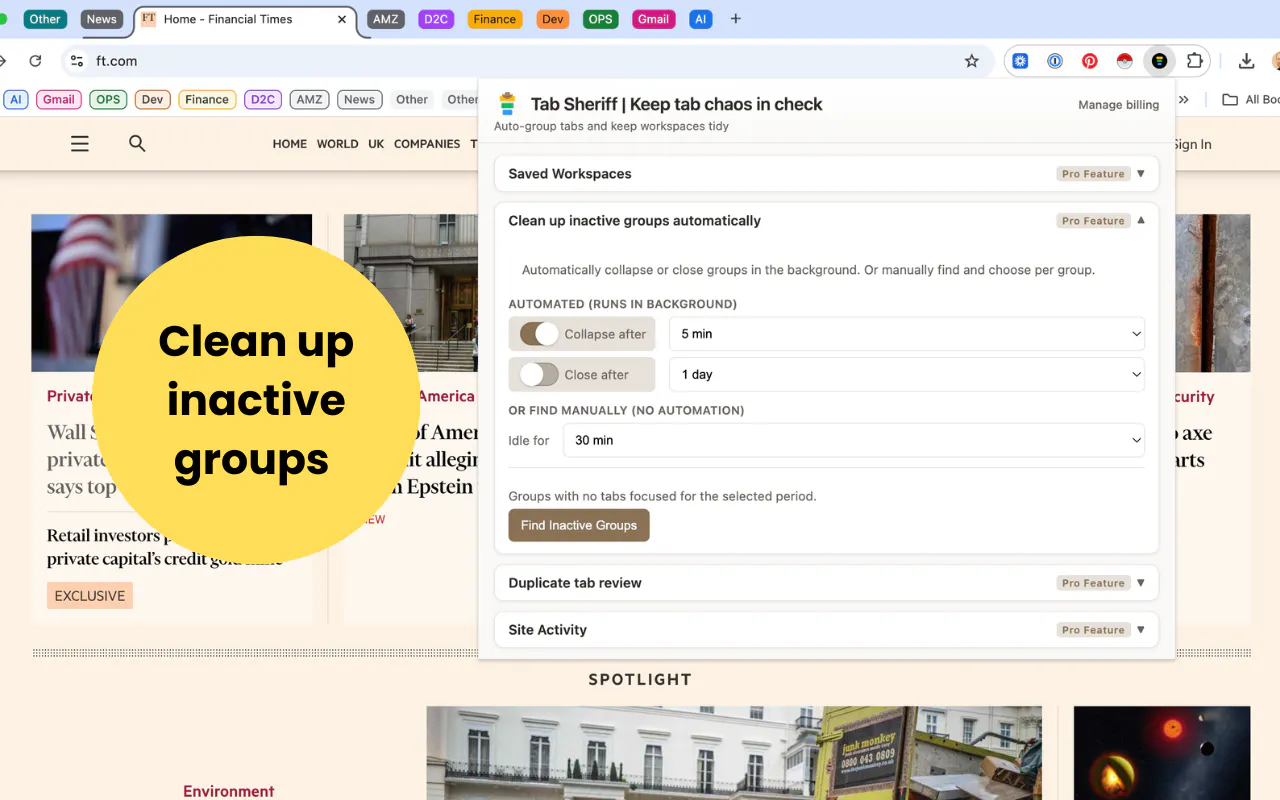Image resolution: width=1280 pixels, height=800 pixels.
Task: Open the purple D2C tab group in tab strip
Action: pyautogui.click(x=436, y=19)
